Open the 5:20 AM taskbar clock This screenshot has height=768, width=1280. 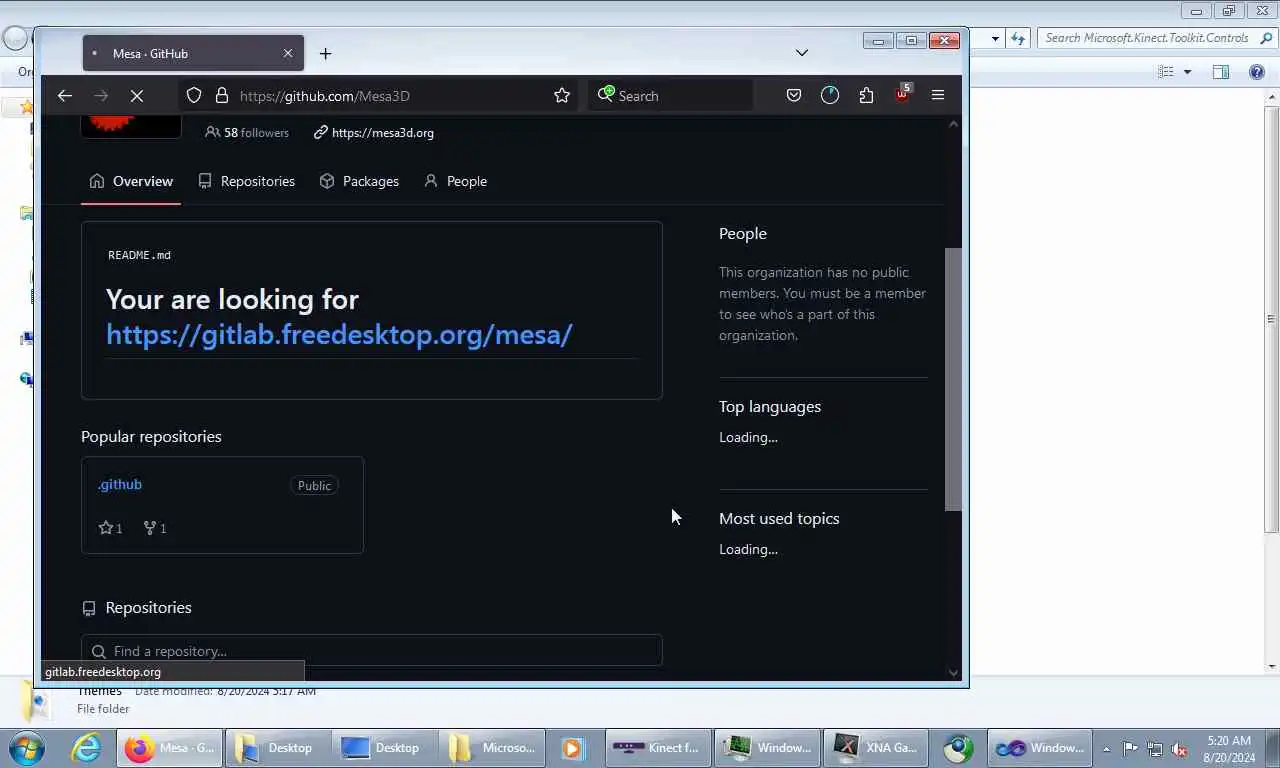tap(1229, 749)
